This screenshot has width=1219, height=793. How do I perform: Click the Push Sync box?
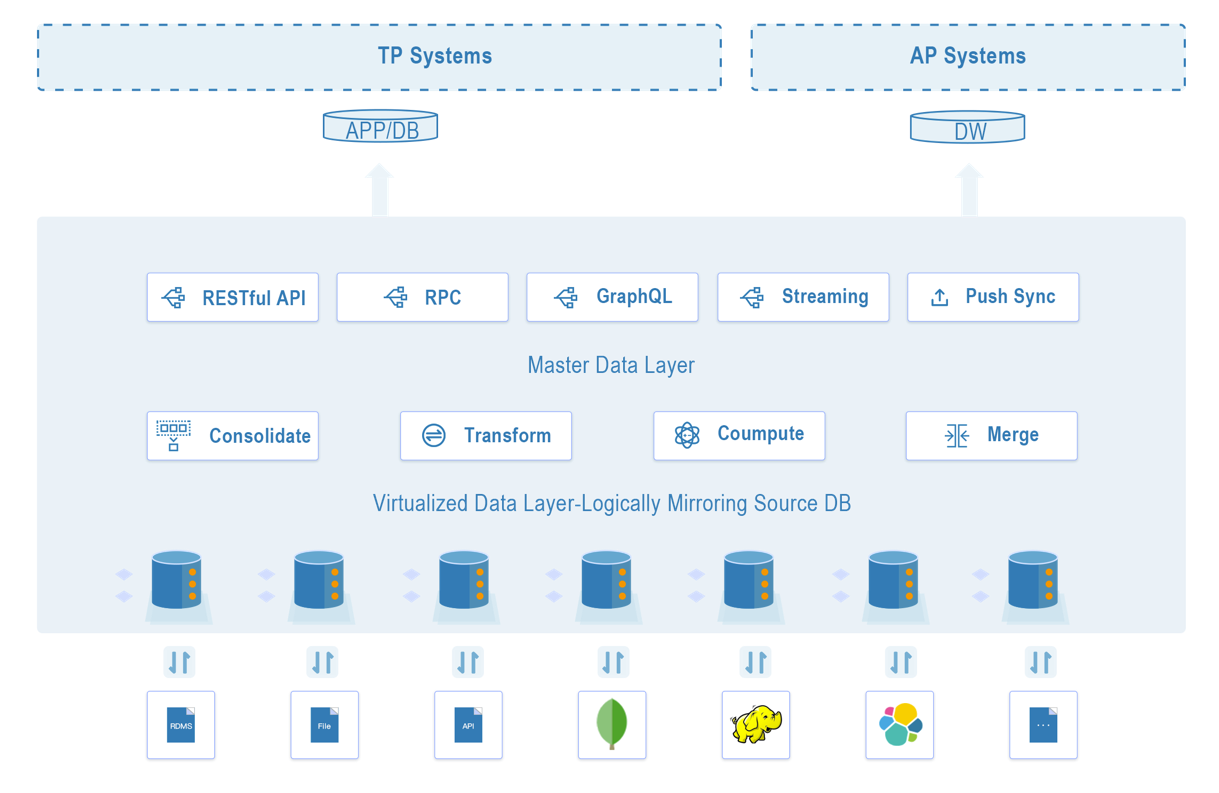[x=993, y=297]
